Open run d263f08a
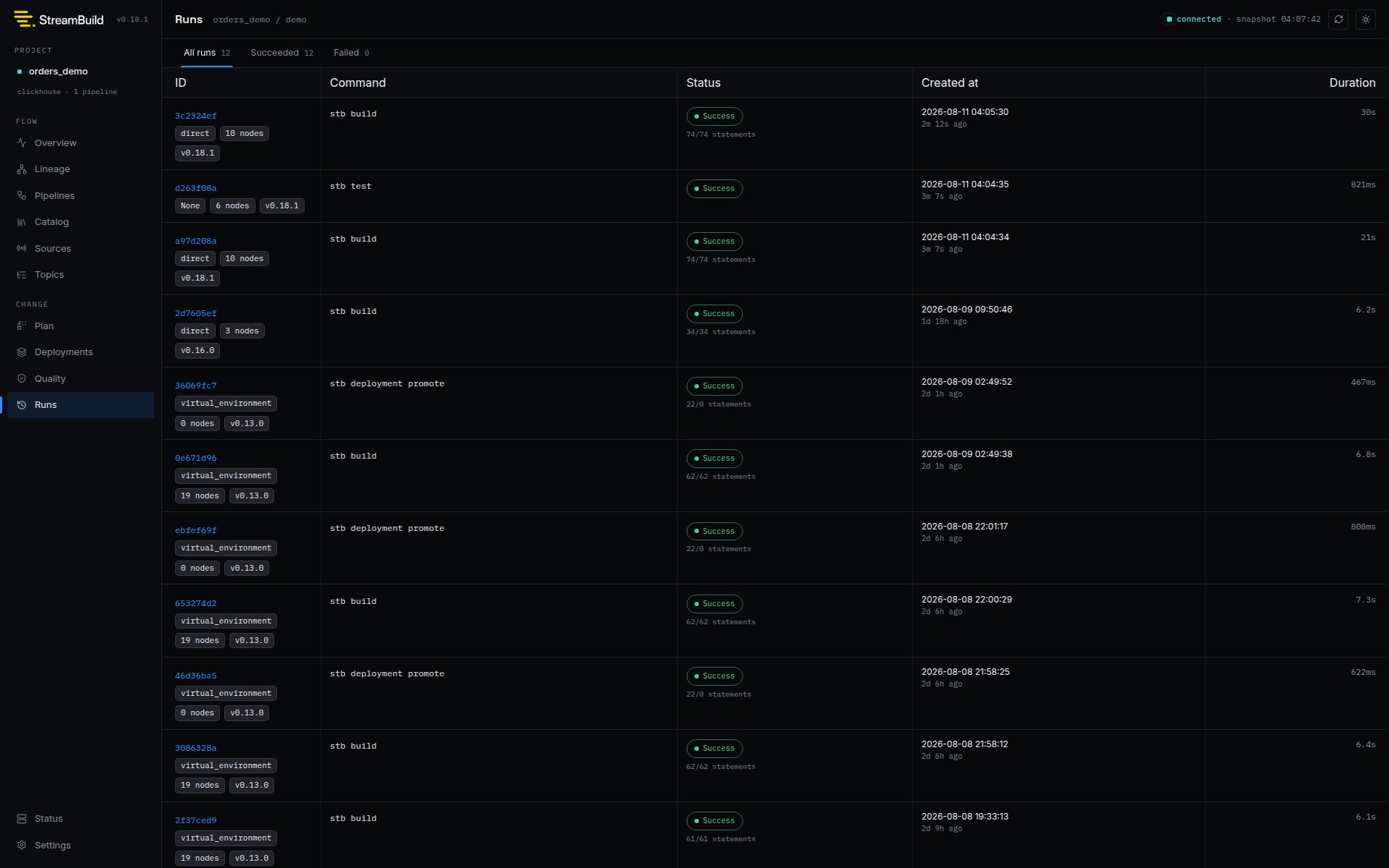This screenshot has width=1389, height=868. click(195, 188)
